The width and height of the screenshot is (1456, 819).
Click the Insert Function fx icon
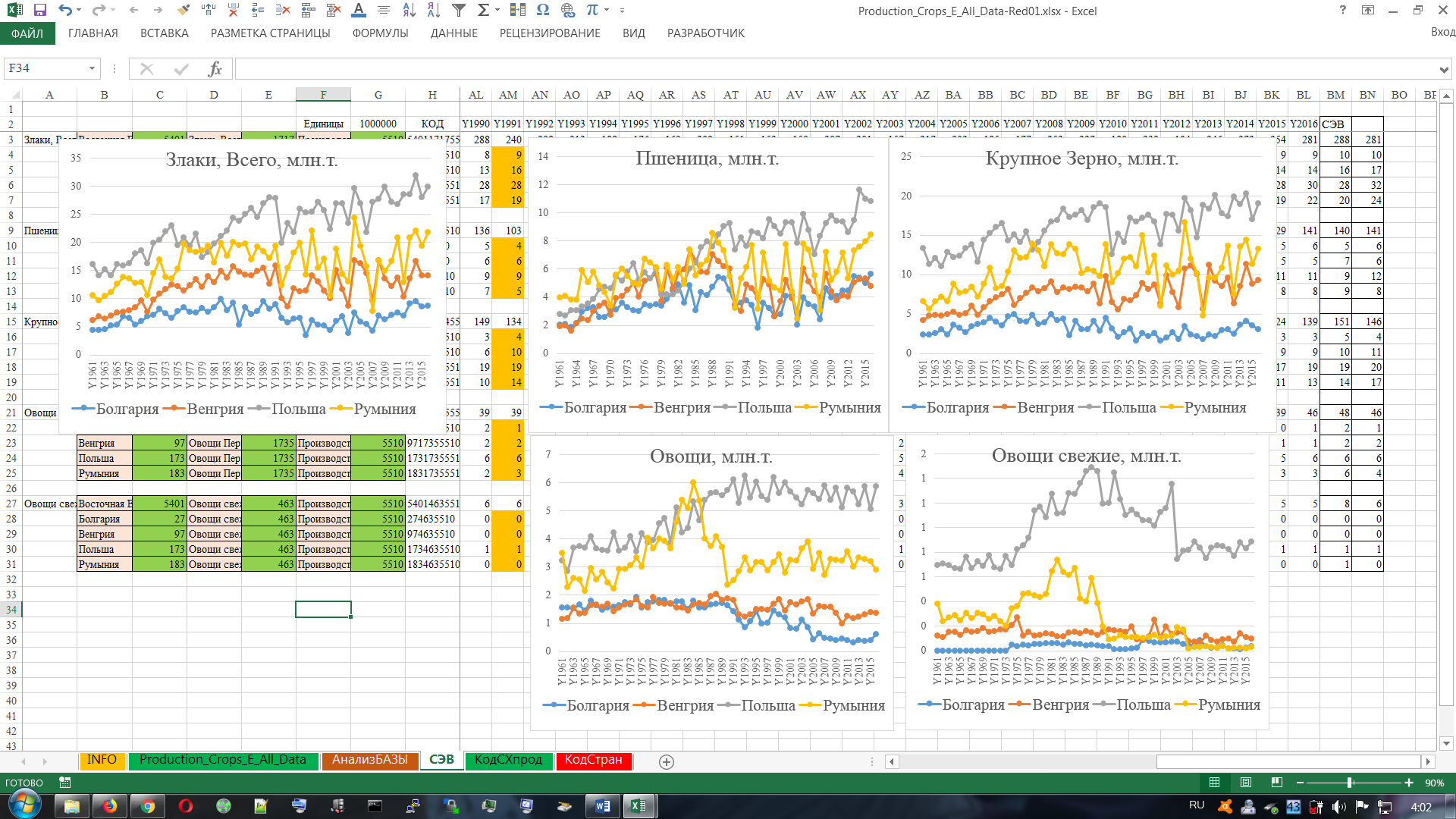pyautogui.click(x=215, y=69)
